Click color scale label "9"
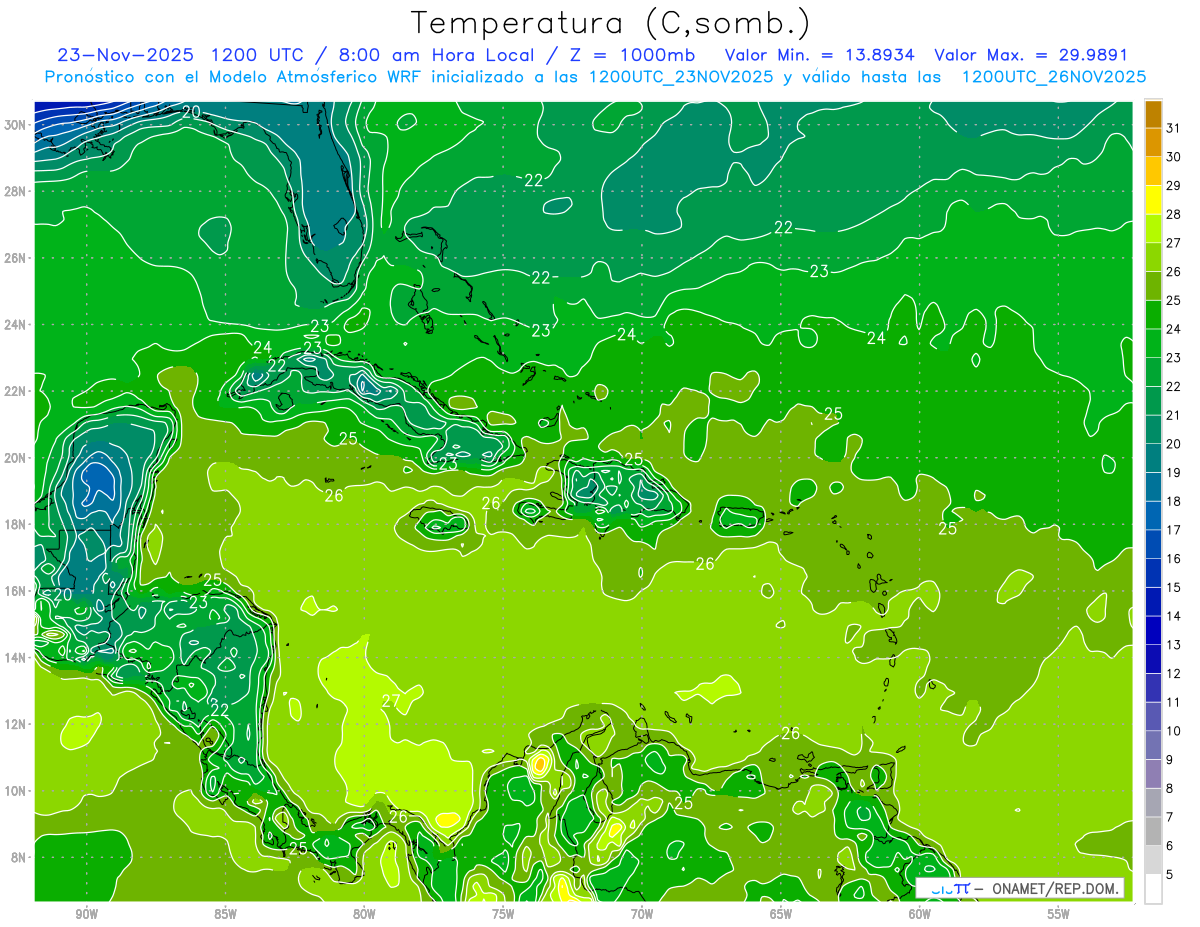This screenshot has width=1200, height=927. [x=1170, y=760]
